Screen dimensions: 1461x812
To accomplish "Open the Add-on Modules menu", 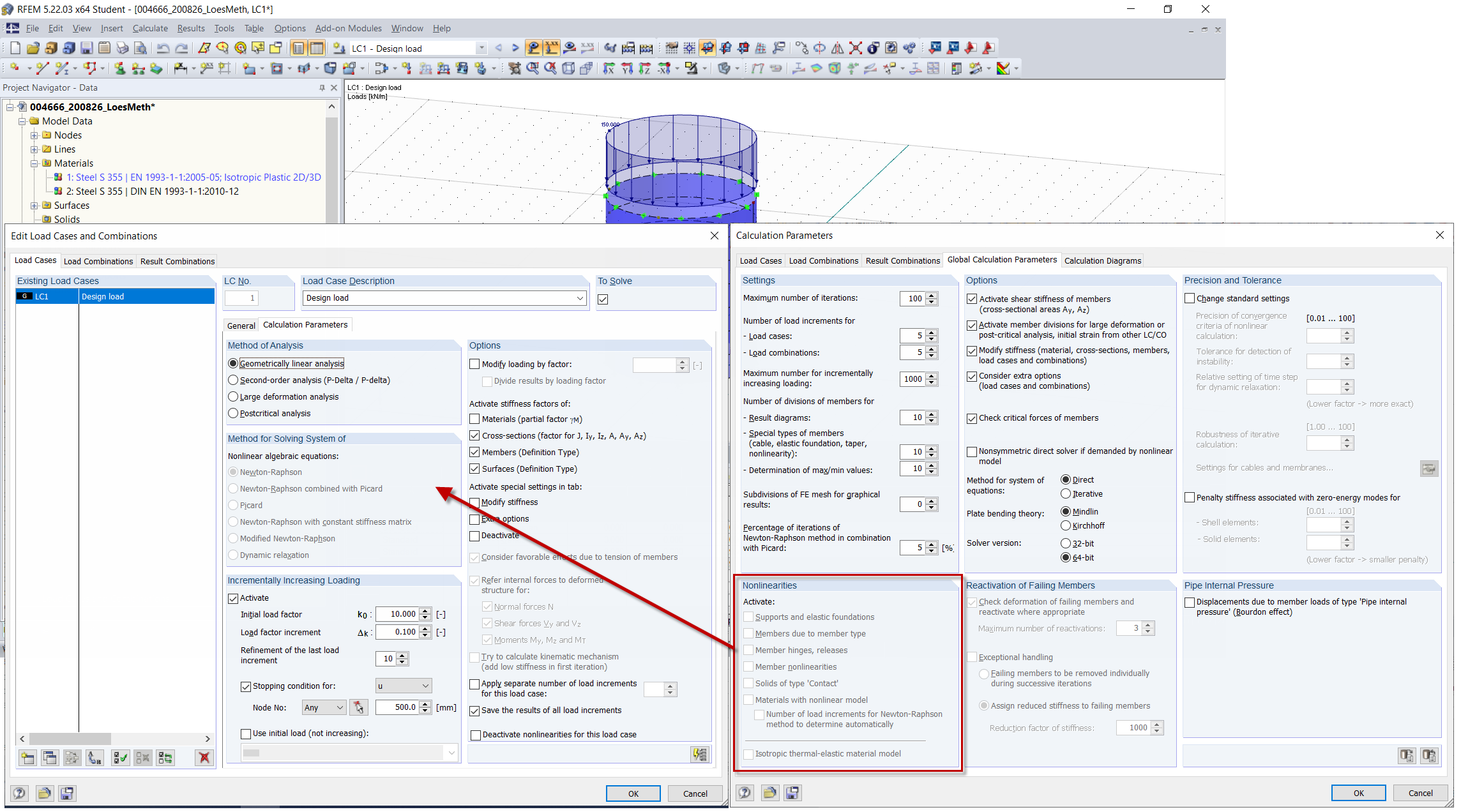I will pyautogui.click(x=348, y=28).
